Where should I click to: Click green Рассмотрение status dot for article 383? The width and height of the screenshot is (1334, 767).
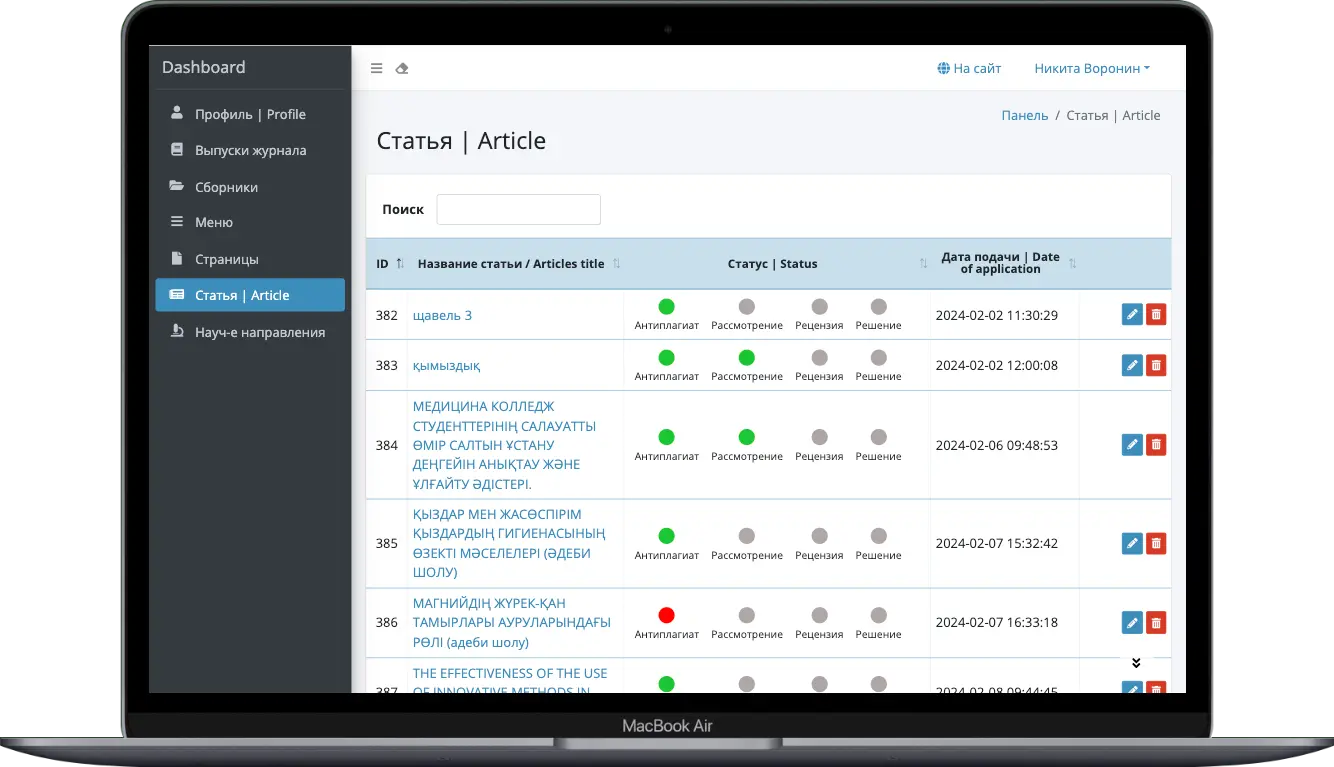pyautogui.click(x=746, y=357)
